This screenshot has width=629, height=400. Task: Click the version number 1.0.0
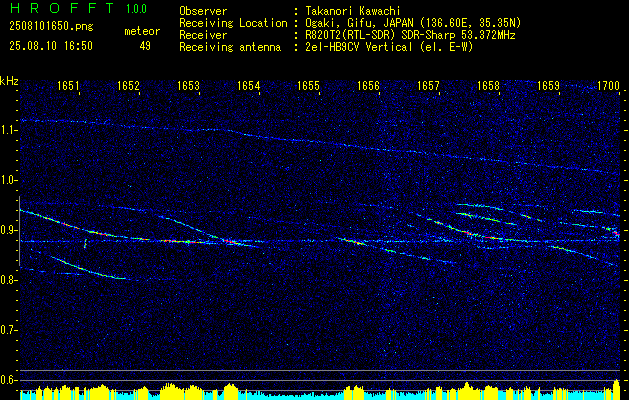(x=136, y=9)
